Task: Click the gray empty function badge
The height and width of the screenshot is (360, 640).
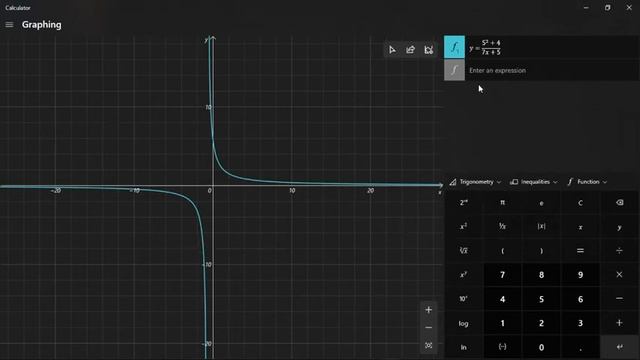Action: tap(454, 70)
